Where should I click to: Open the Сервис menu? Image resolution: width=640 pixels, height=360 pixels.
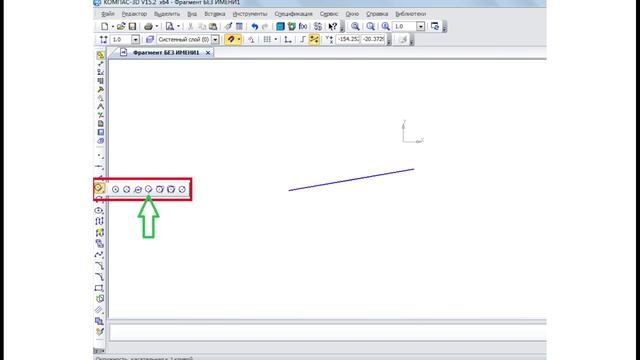point(329,14)
